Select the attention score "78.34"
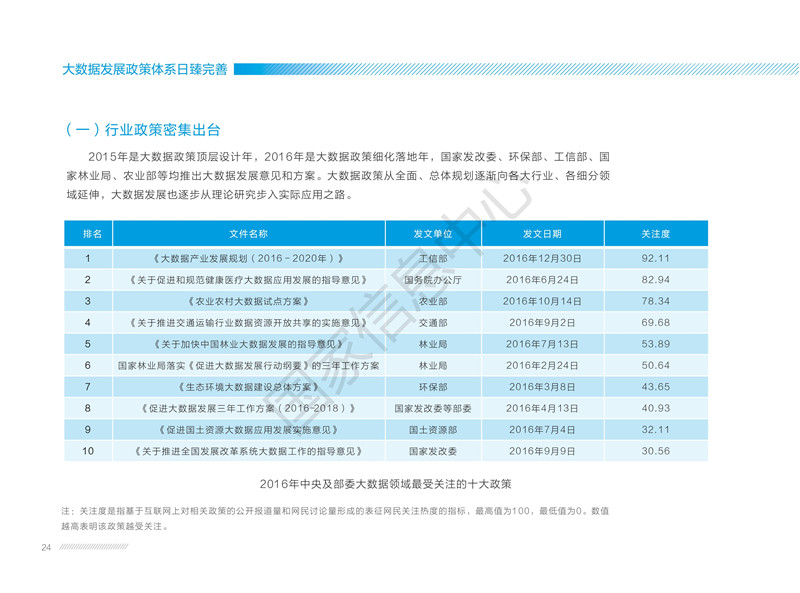Screen dimensions: 800x593 pyautogui.click(x=656, y=302)
